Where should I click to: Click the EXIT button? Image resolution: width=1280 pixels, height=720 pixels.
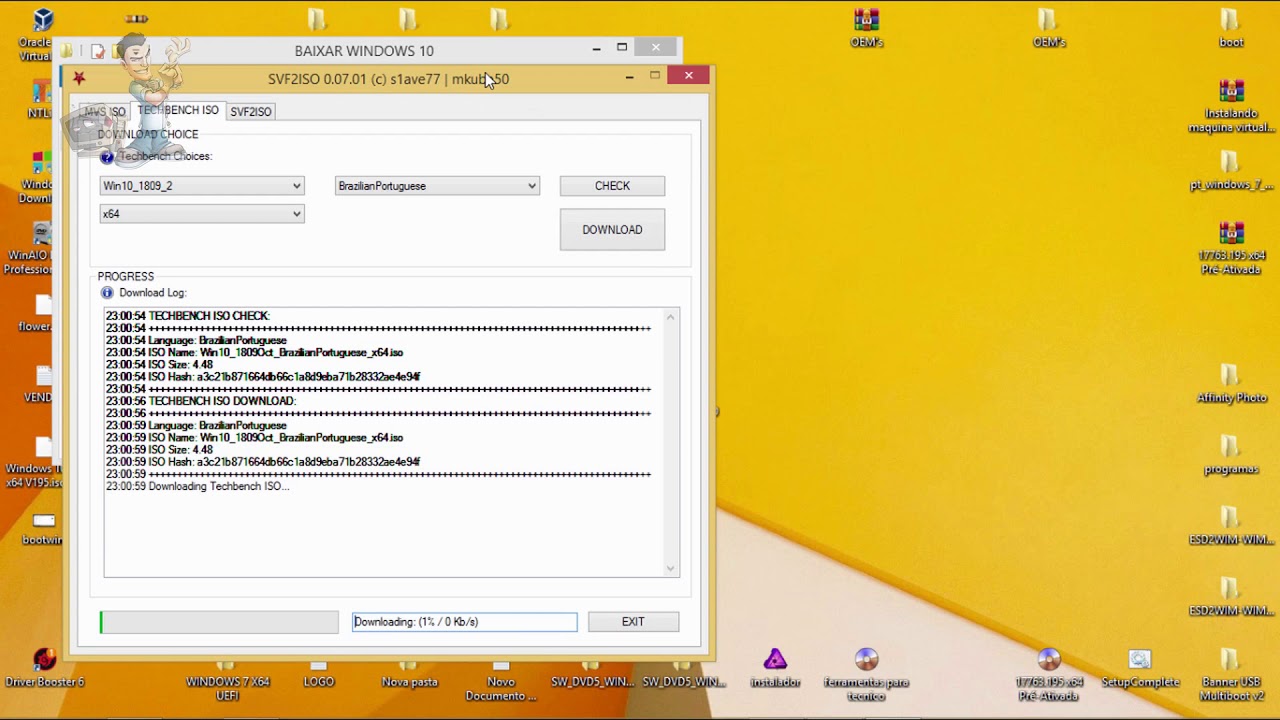coord(633,622)
